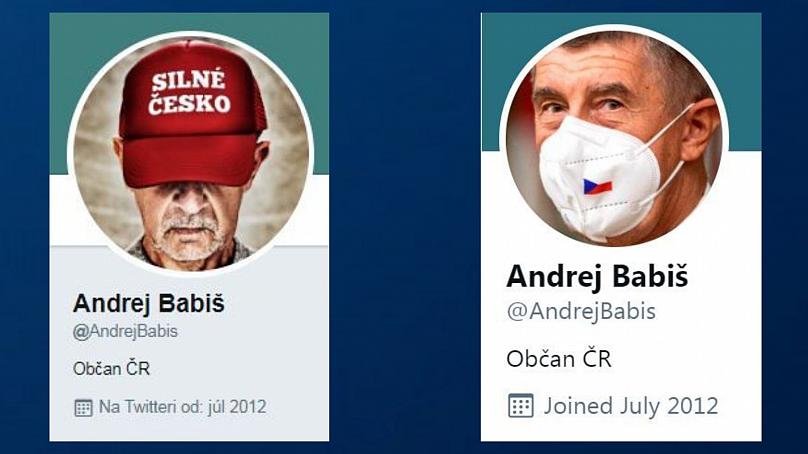Click the dark blue background between the cards

(x=405, y=227)
